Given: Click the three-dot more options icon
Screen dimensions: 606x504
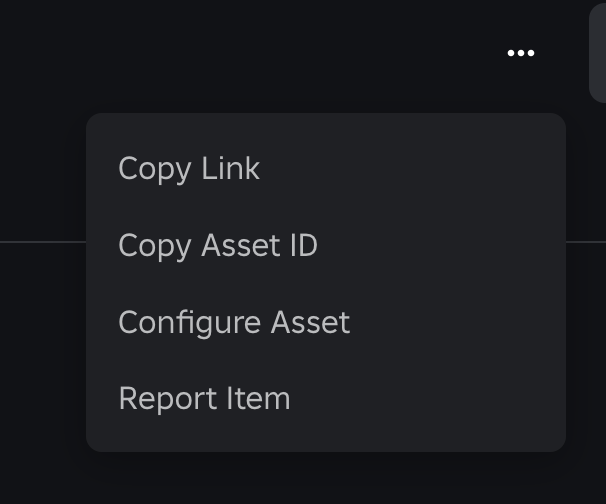Looking at the screenshot, I should coord(521,53).
